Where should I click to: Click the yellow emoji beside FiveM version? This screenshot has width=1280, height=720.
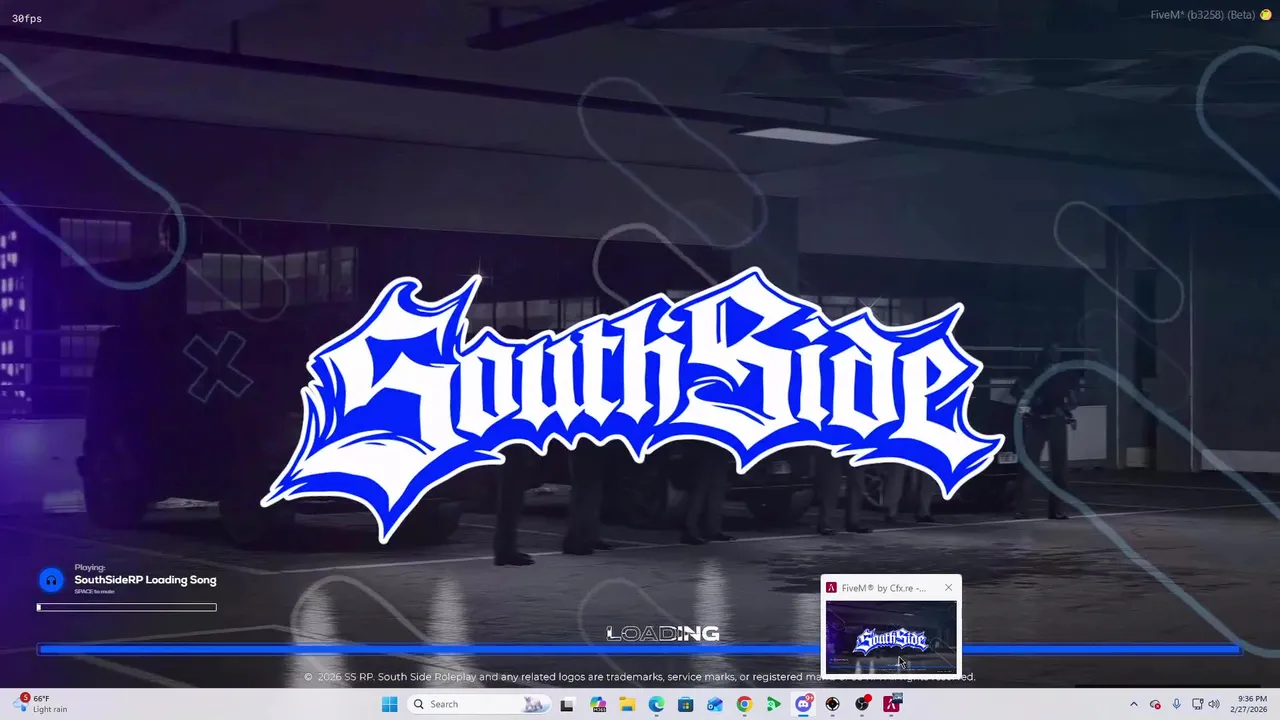tap(1266, 15)
